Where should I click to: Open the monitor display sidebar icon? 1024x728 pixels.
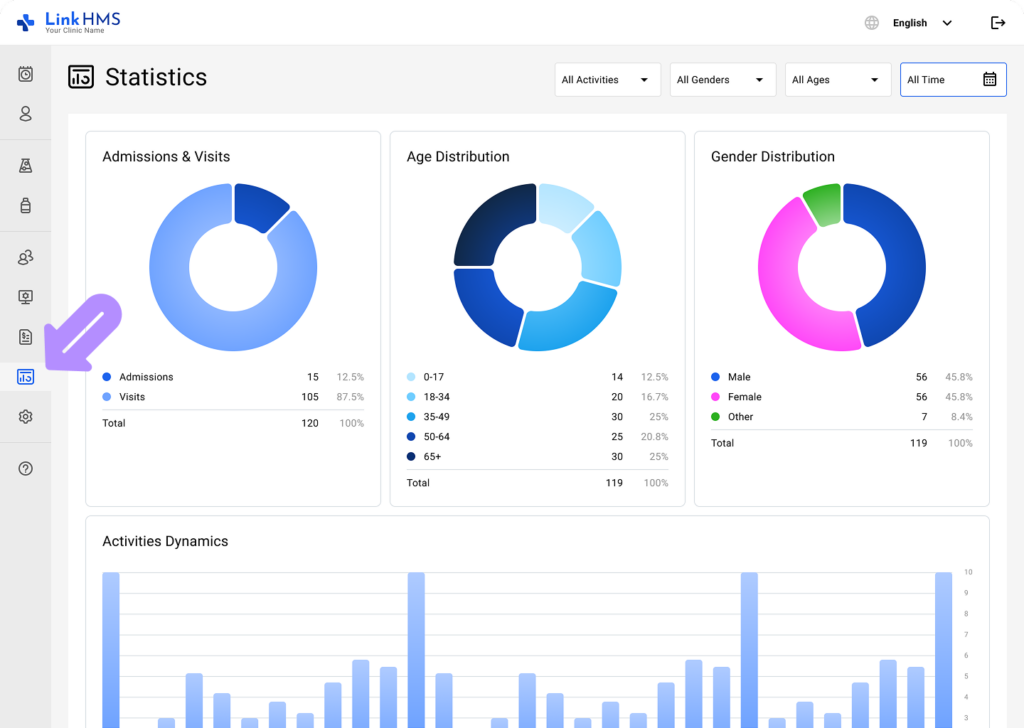[26, 297]
